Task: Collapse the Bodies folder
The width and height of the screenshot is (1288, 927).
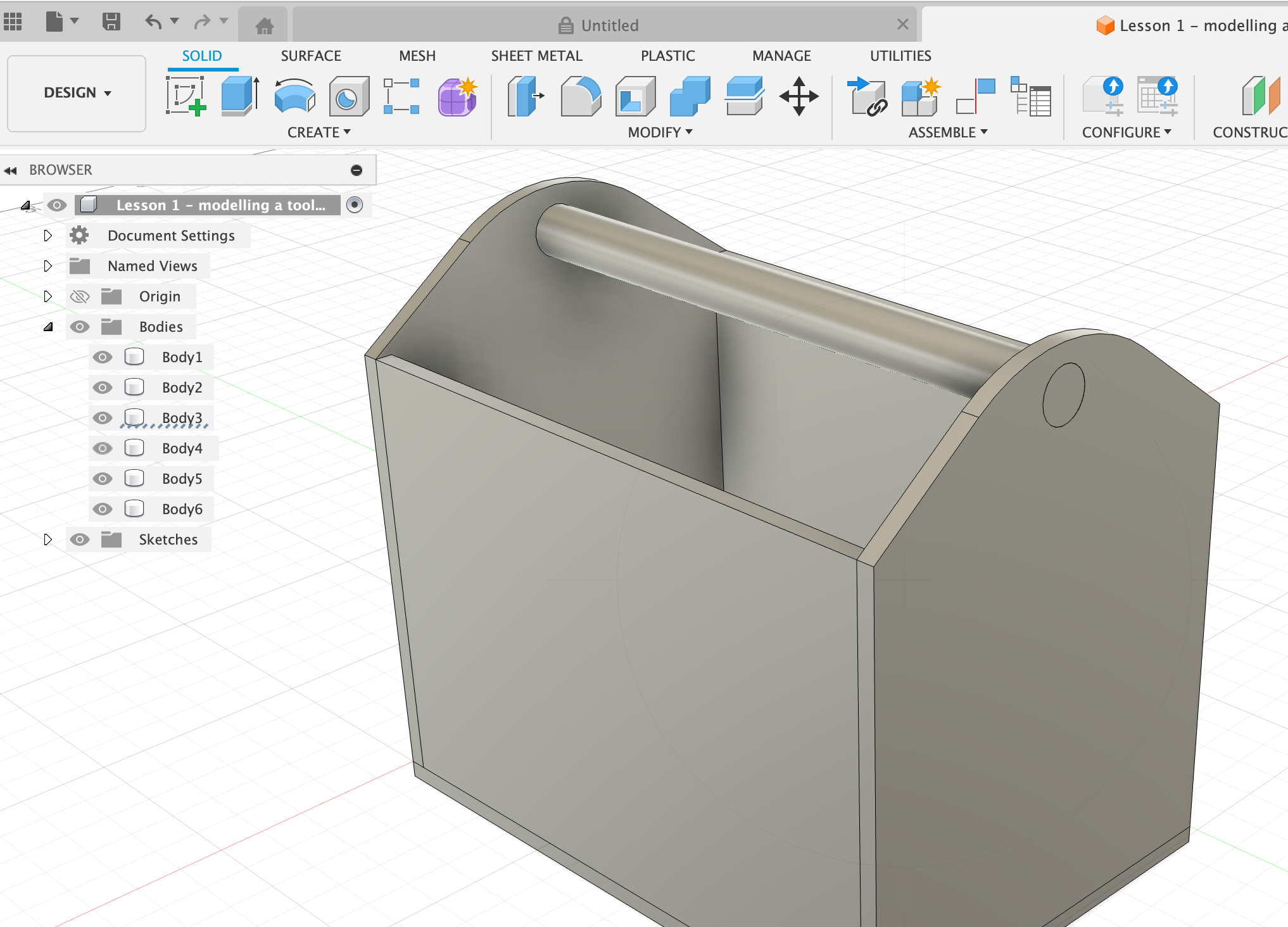Action: [47, 327]
